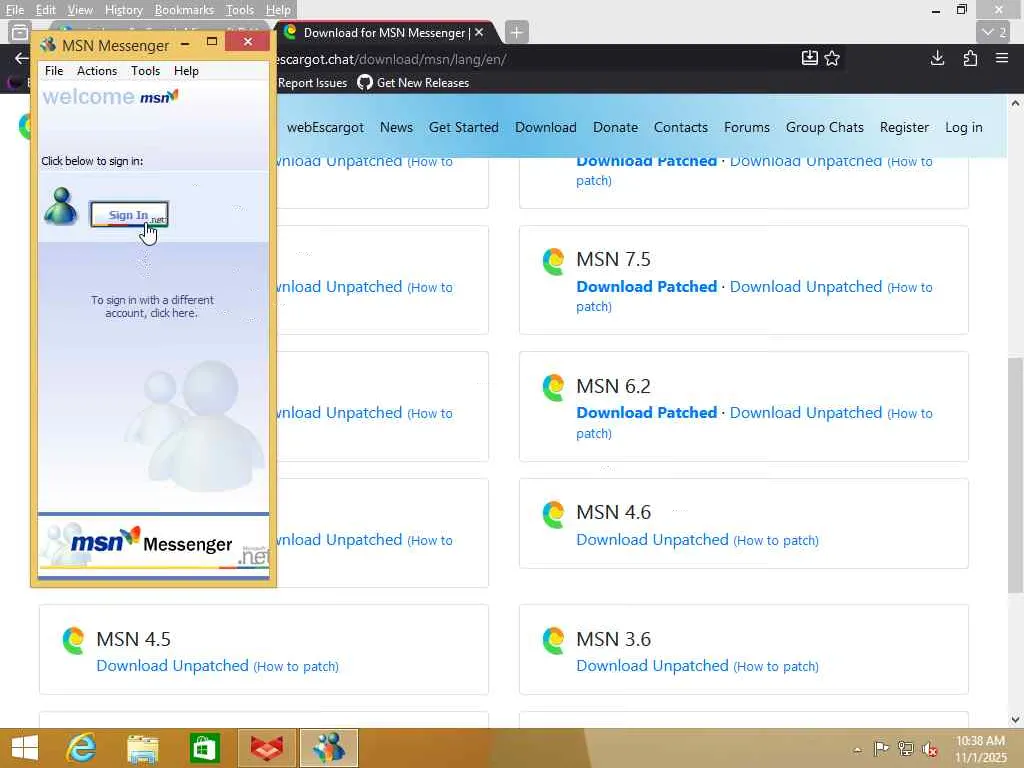Go to the News page
Screen dimensions: 1024x768
tap(396, 127)
